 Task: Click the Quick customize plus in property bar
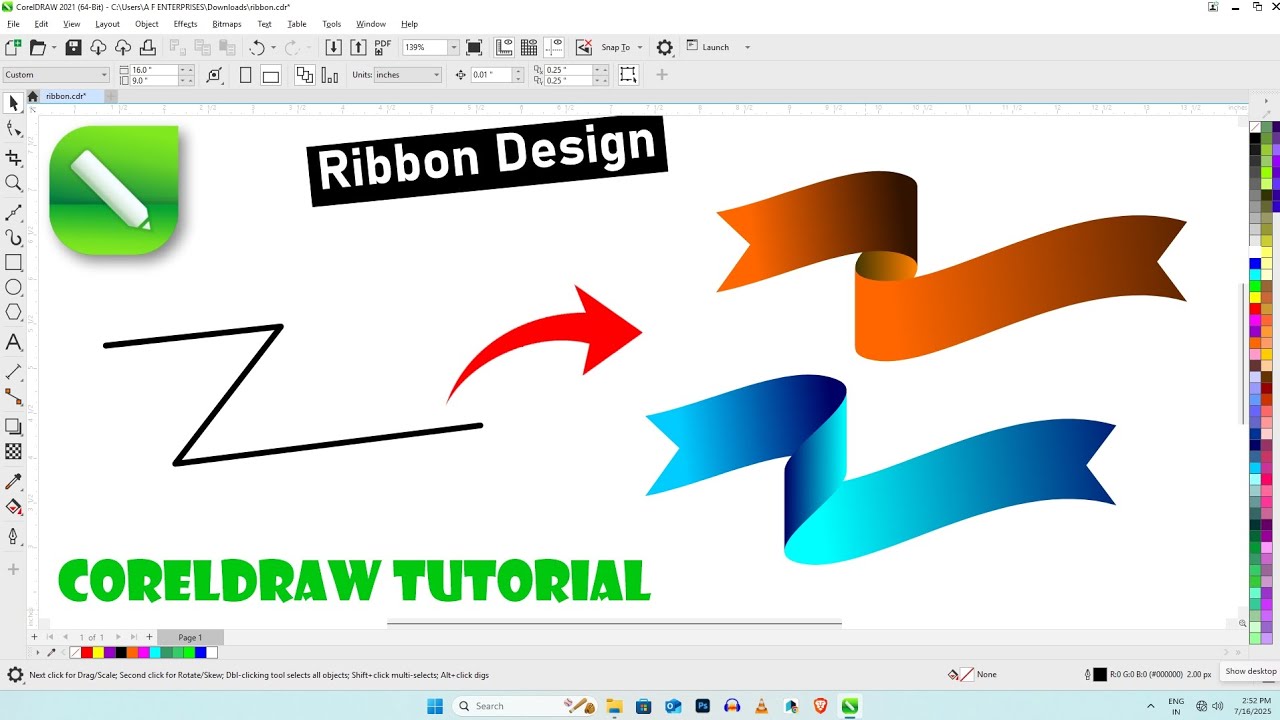pyautogui.click(x=661, y=75)
